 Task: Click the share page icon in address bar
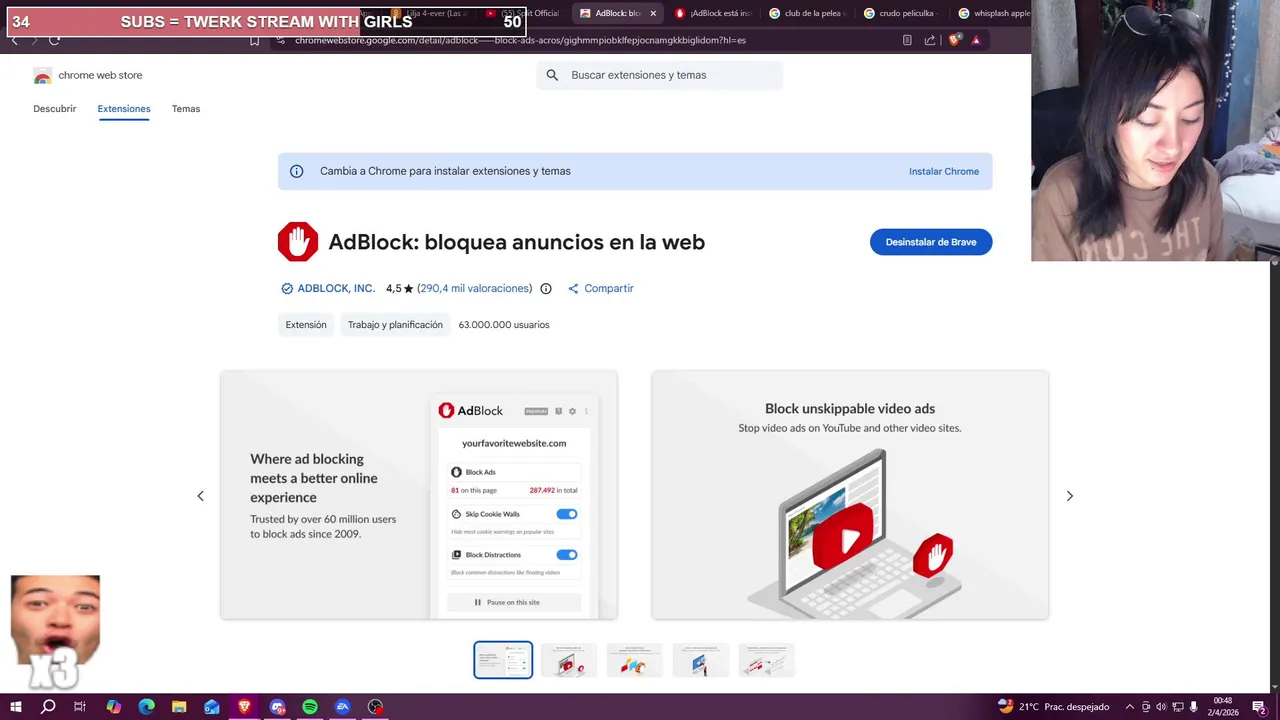click(x=930, y=40)
